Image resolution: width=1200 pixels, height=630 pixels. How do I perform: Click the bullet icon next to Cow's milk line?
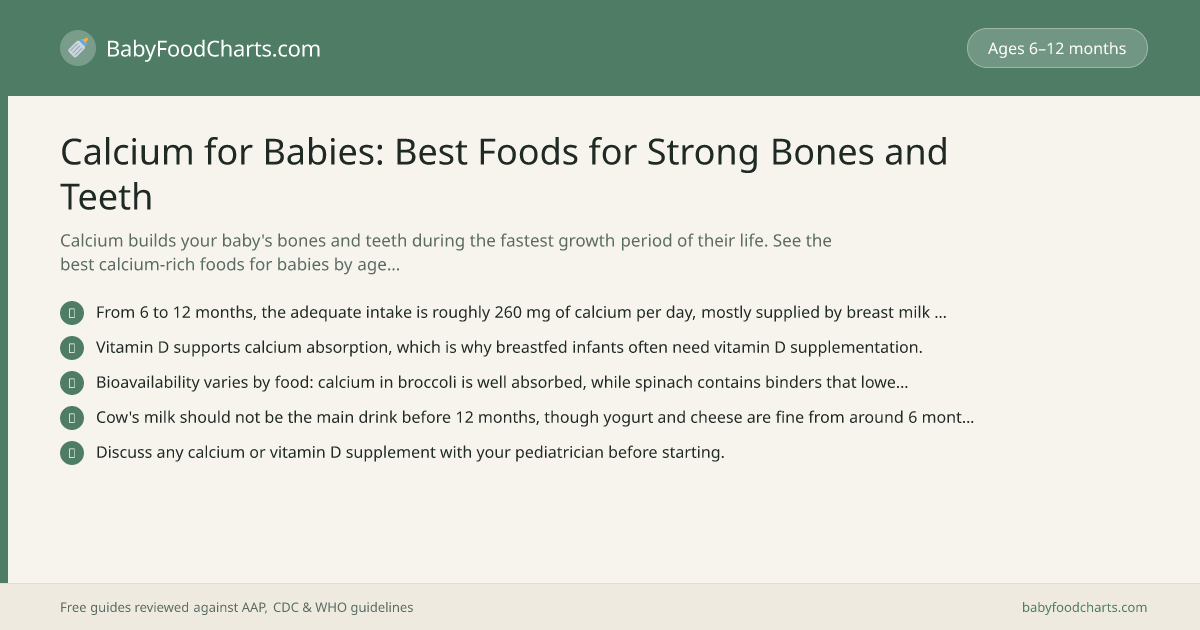coord(72,418)
